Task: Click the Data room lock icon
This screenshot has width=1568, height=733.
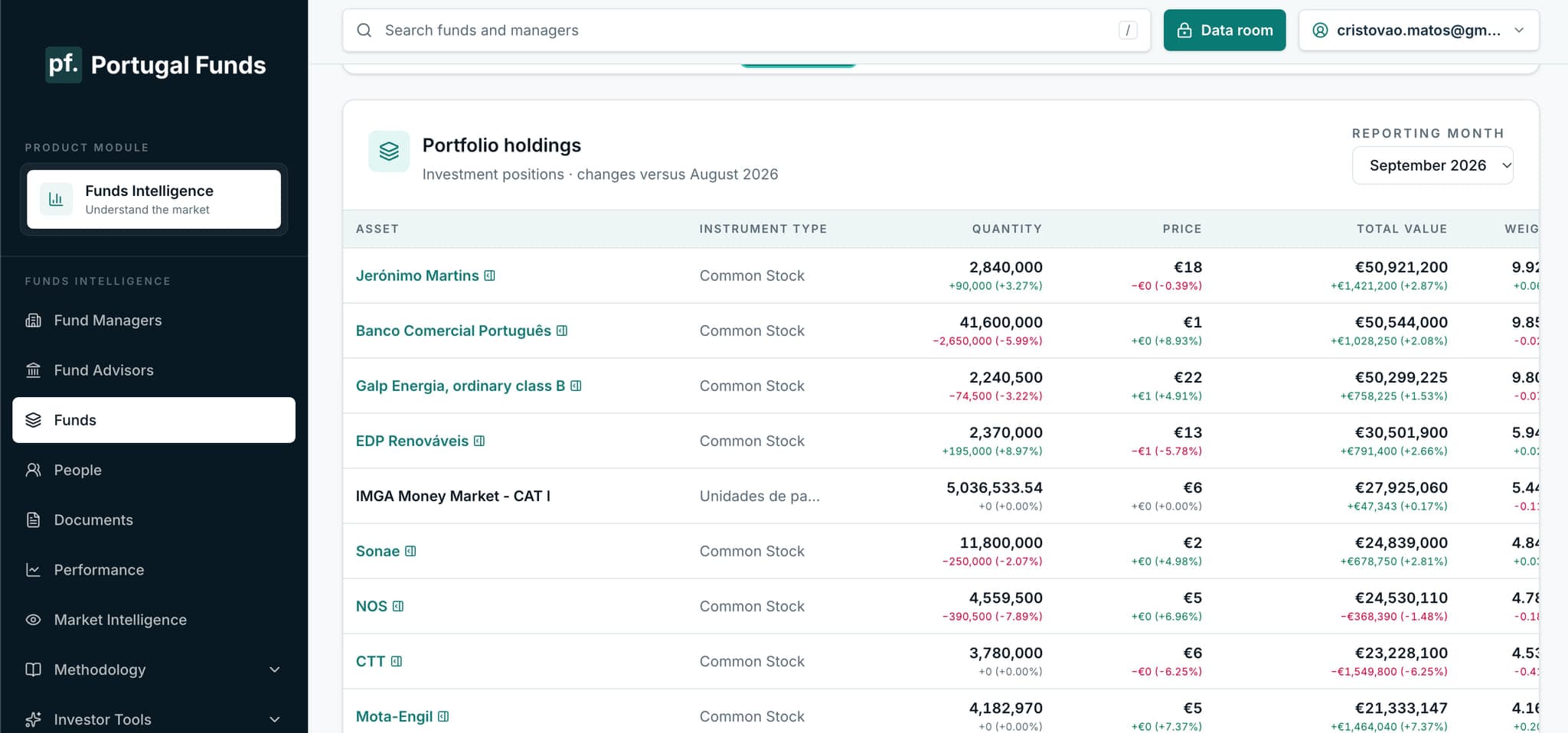Action: click(1184, 30)
